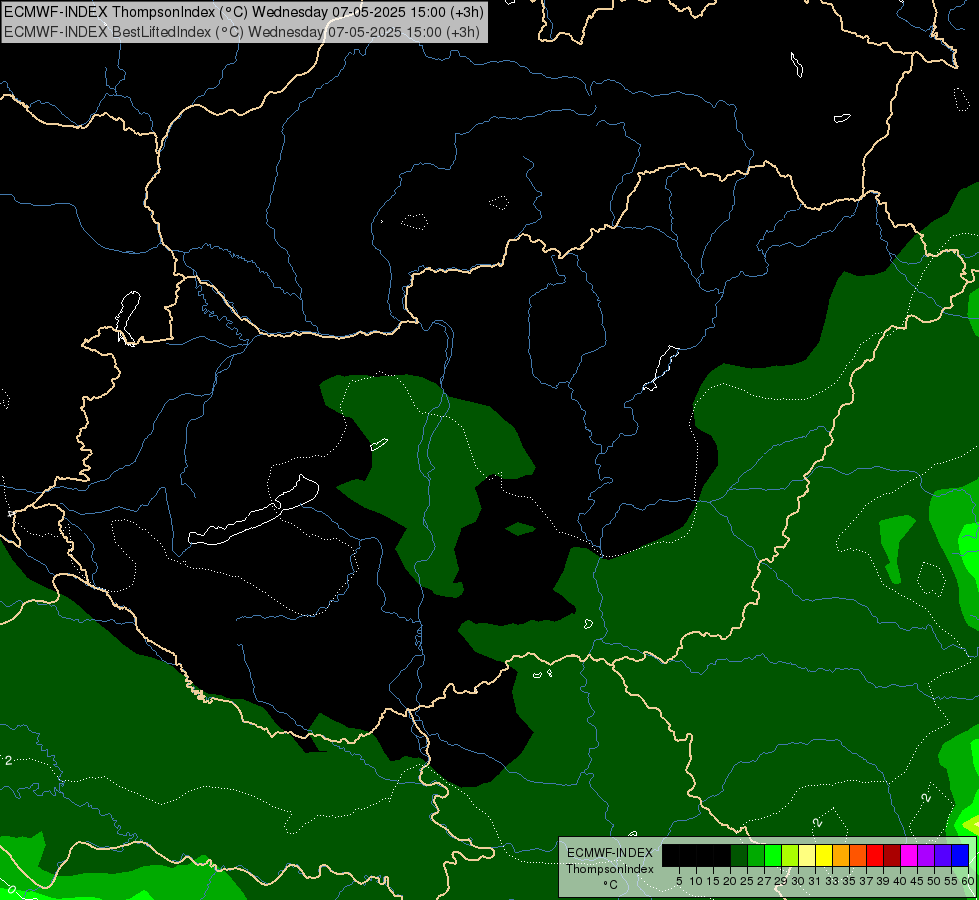The image size is (979, 900).
Task: Click the legend label 'ECMWF-INDEX'
Action: [x=609, y=853]
